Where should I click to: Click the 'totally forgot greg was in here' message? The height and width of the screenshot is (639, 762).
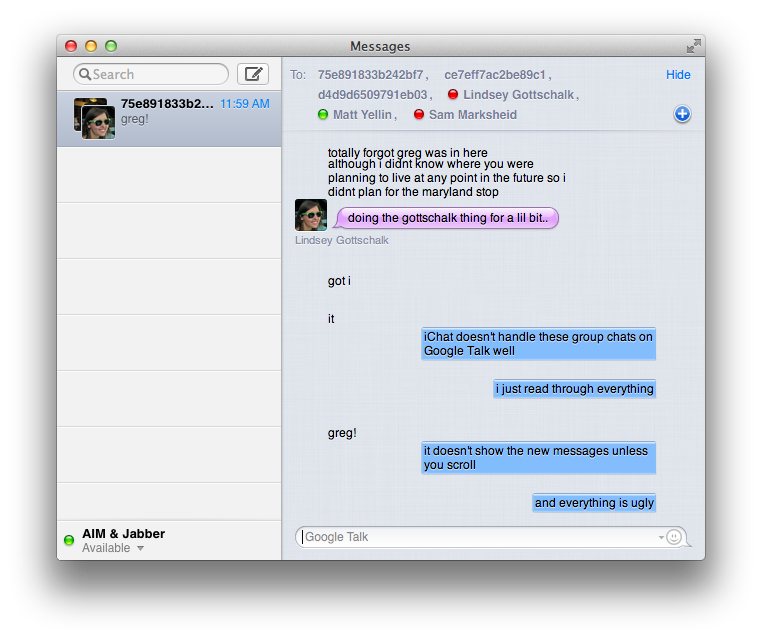click(407, 153)
